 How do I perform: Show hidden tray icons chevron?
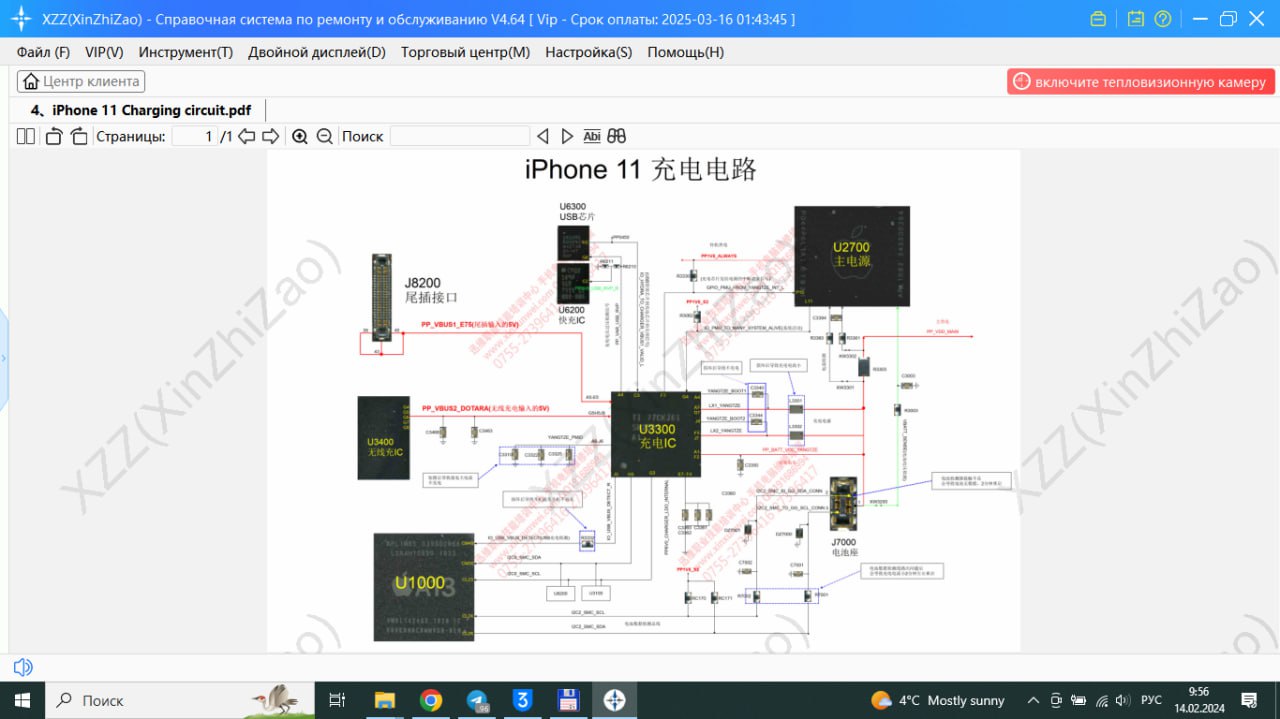(x=1031, y=700)
